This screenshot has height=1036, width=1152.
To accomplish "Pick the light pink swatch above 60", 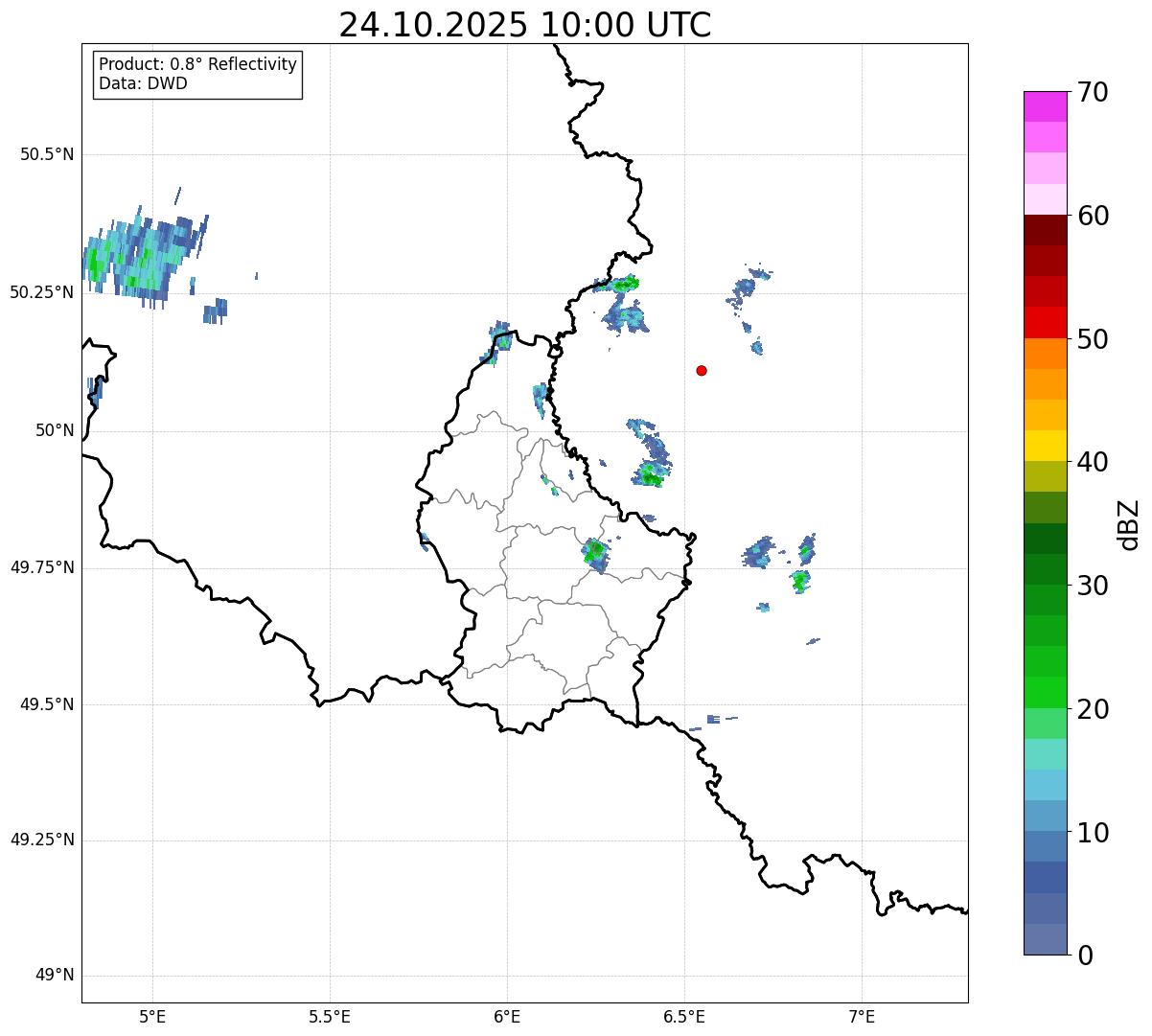I will coord(1045,199).
